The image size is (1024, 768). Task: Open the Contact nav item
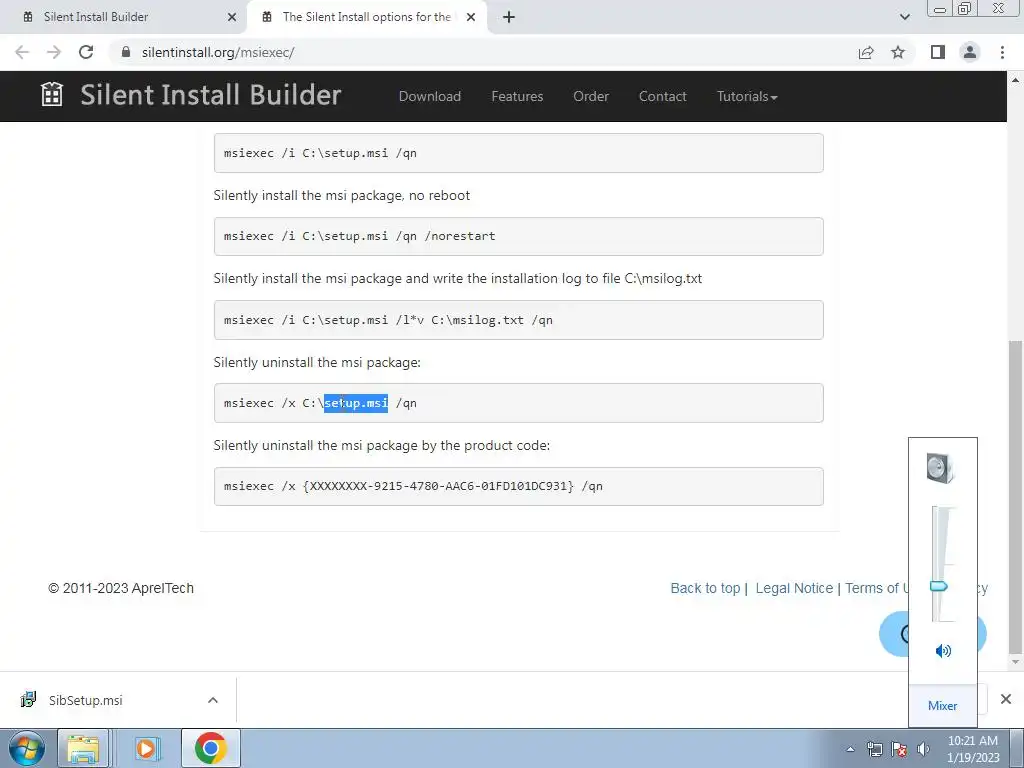pyautogui.click(x=662, y=96)
